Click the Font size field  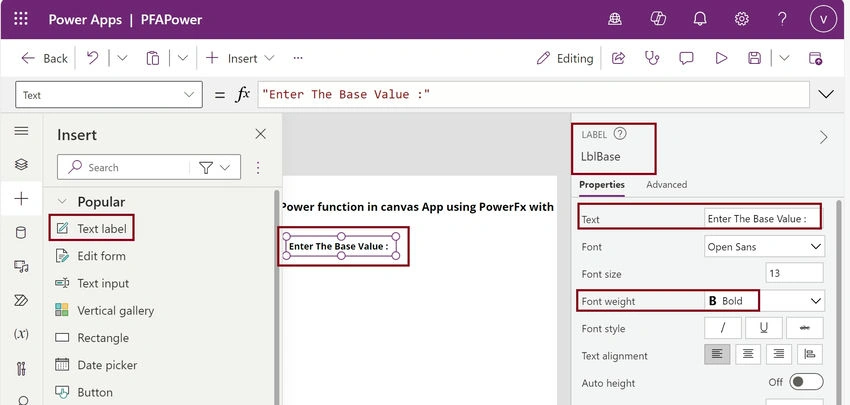(795, 273)
